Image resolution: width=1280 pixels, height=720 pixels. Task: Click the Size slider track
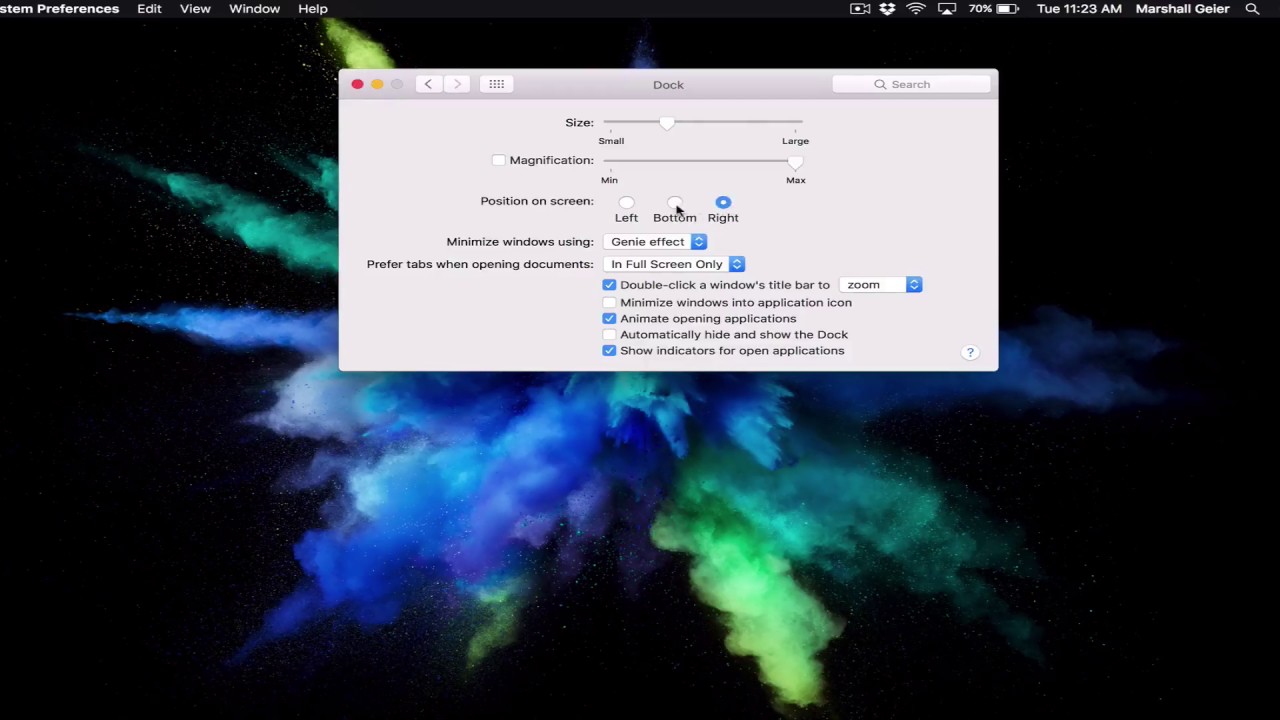[x=702, y=122]
